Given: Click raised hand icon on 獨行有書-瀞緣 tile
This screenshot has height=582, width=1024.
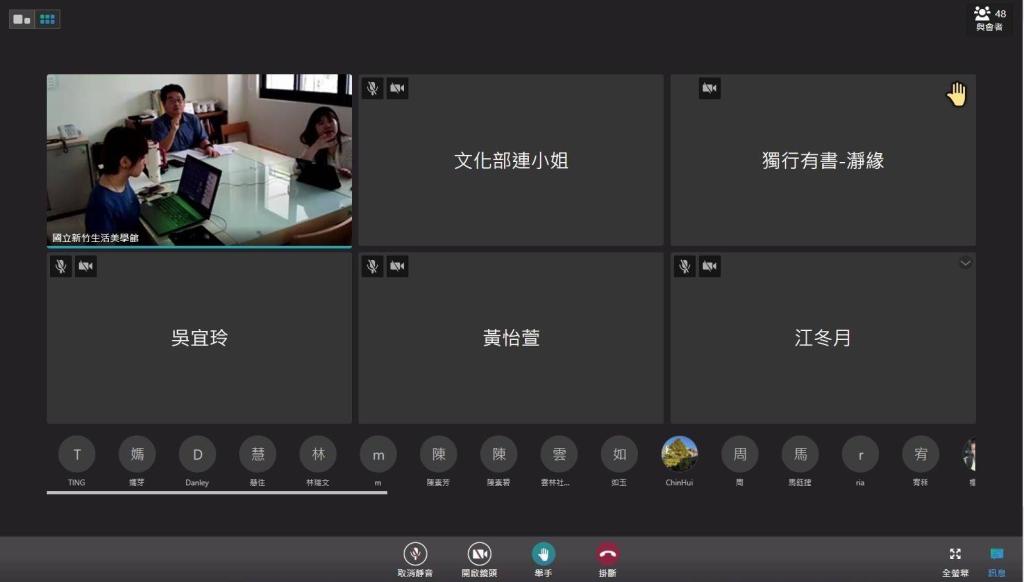Looking at the screenshot, I should [957, 95].
